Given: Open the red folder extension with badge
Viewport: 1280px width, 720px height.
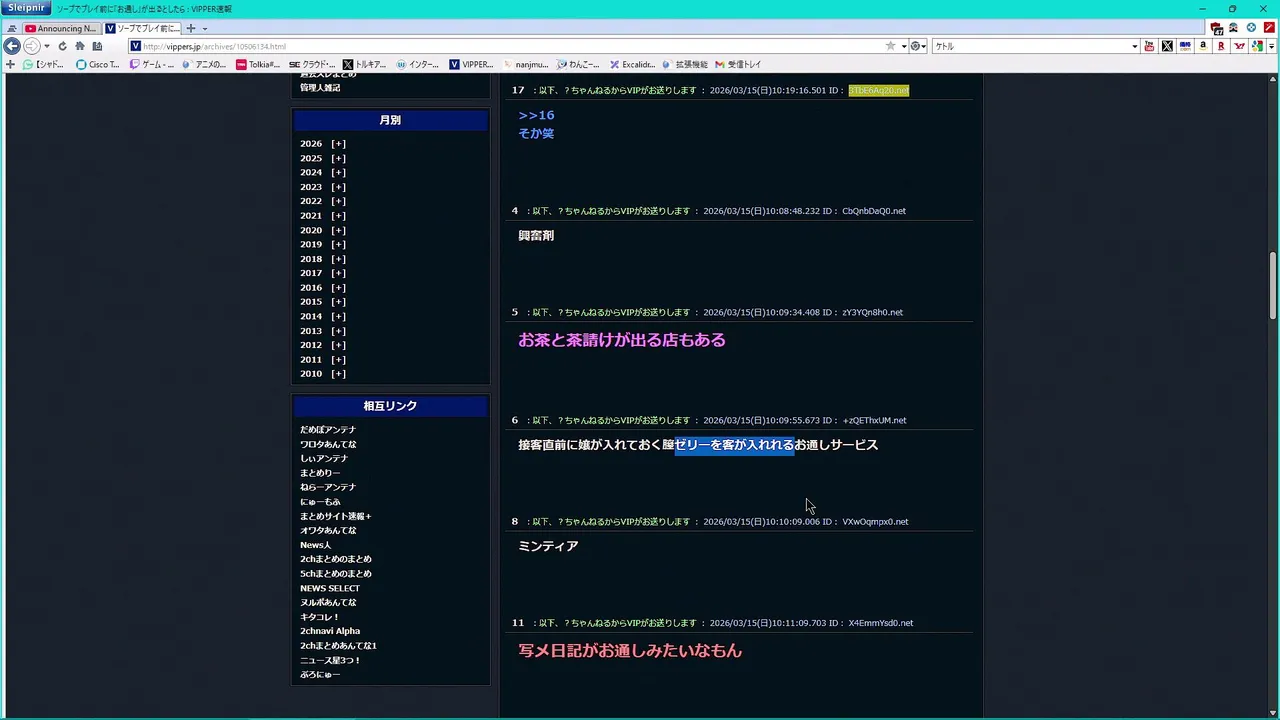Looking at the screenshot, I should (1216, 28).
